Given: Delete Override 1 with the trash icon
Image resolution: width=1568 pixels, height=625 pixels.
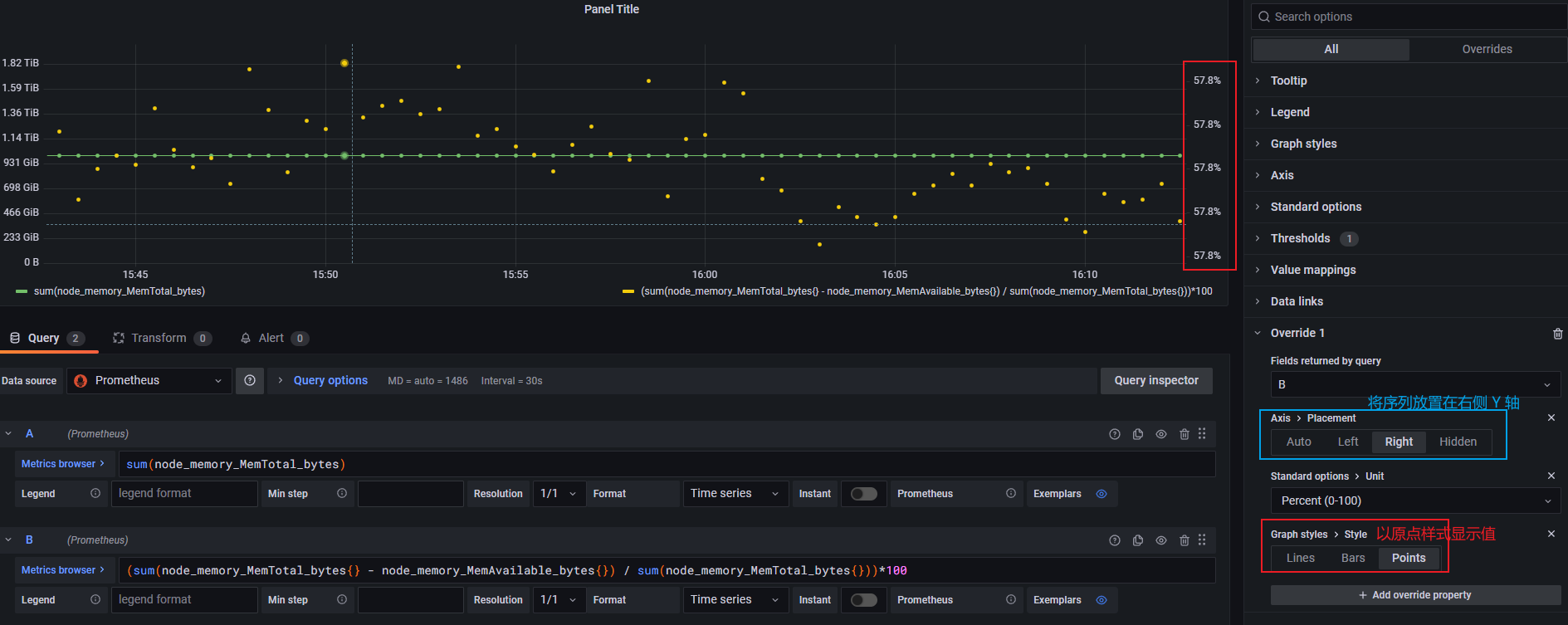Looking at the screenshot, I should 1557,334.
